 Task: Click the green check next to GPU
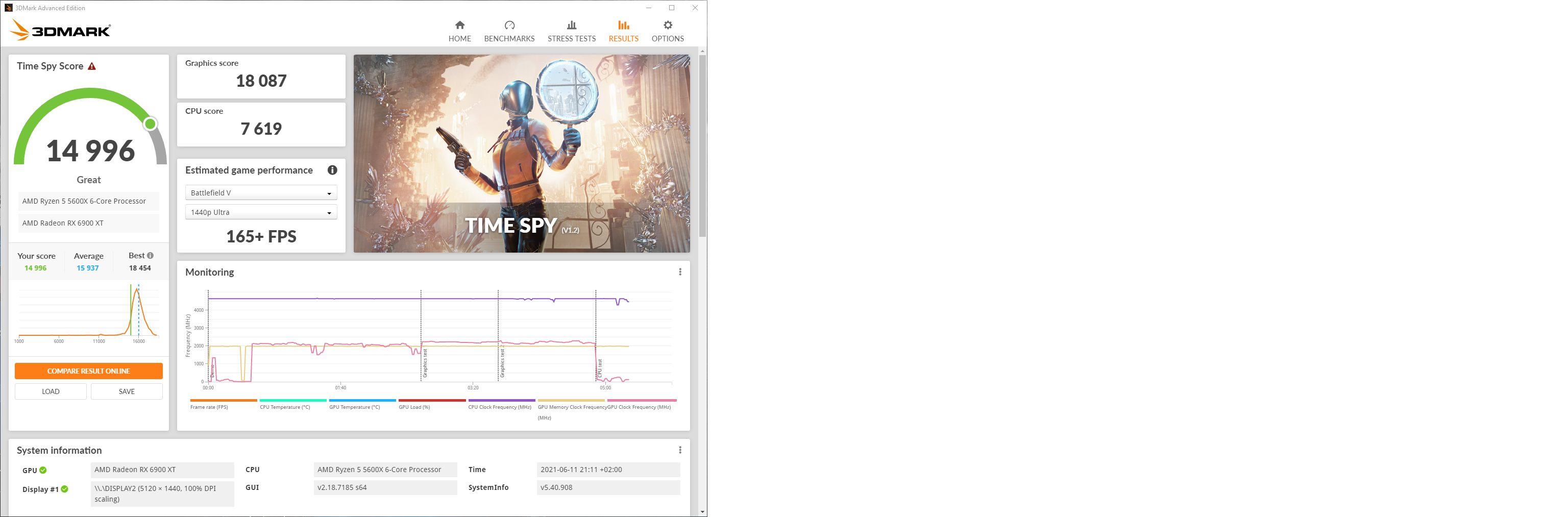tap(43, 470)
